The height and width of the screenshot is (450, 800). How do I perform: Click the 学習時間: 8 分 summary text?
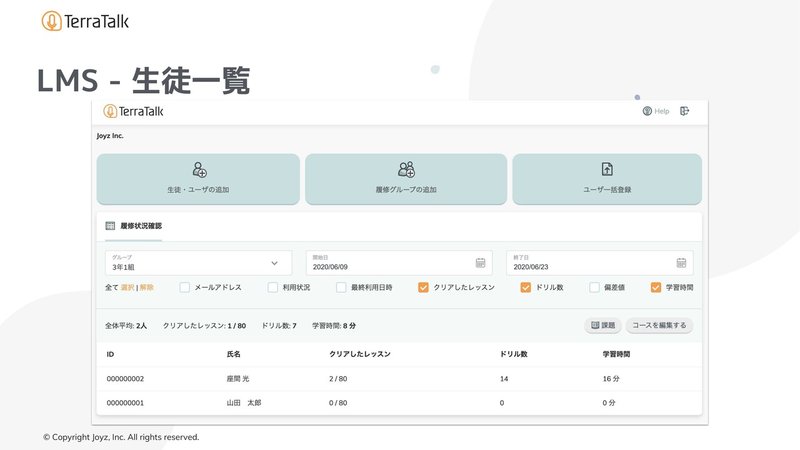(334, 326)
